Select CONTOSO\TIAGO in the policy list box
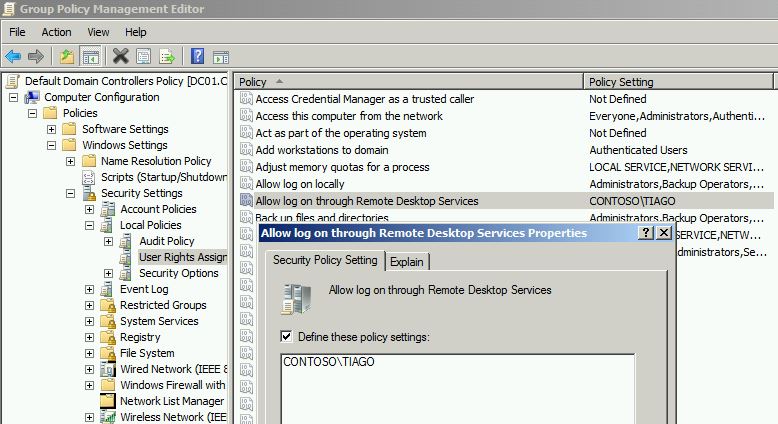This screenshot has width=778, height=424. (329, 361)
